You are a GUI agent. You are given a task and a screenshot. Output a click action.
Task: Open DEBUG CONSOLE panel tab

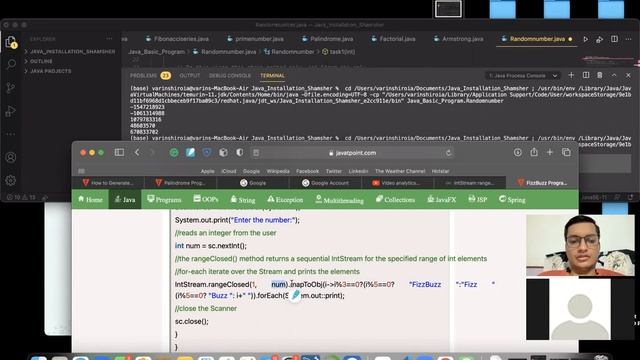[x=230, y=76]
